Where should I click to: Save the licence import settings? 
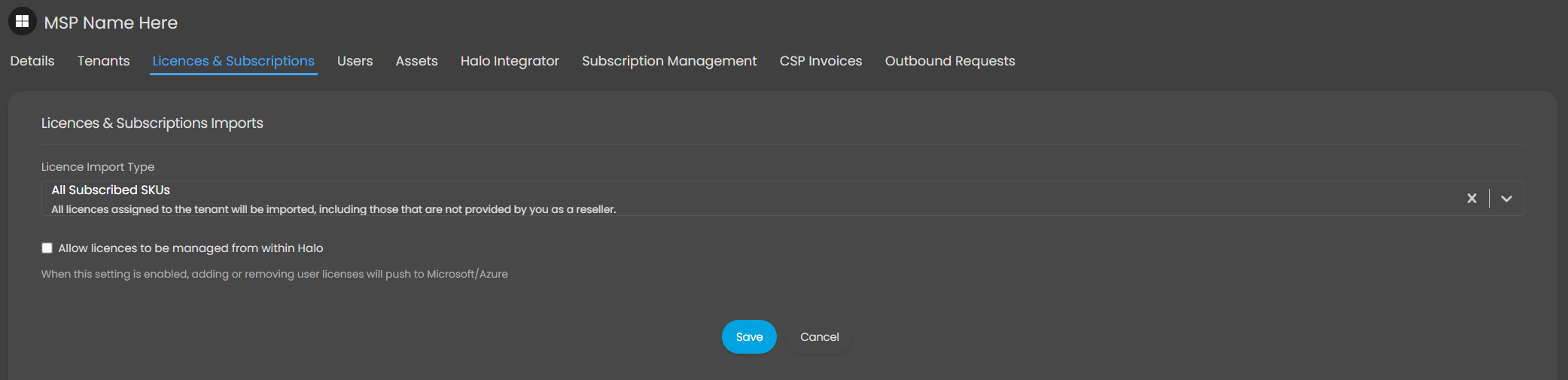coord(749,337)
